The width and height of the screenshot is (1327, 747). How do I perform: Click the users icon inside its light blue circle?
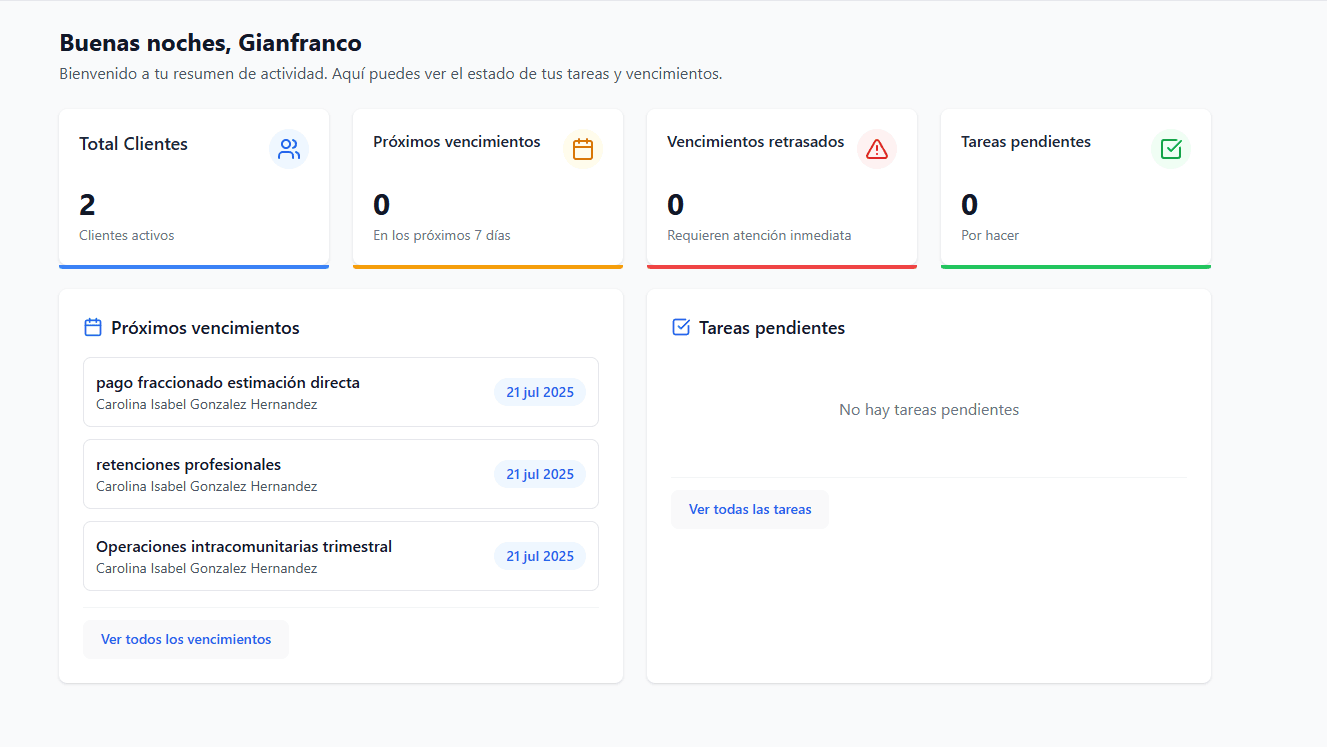pos(289,150)
